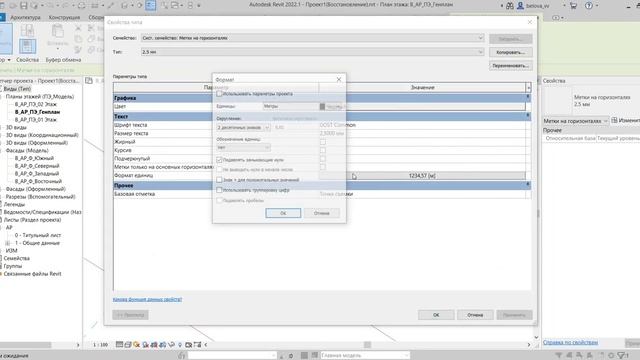Toggle the Курсив (italic) value checkbox

pos(323,150)
